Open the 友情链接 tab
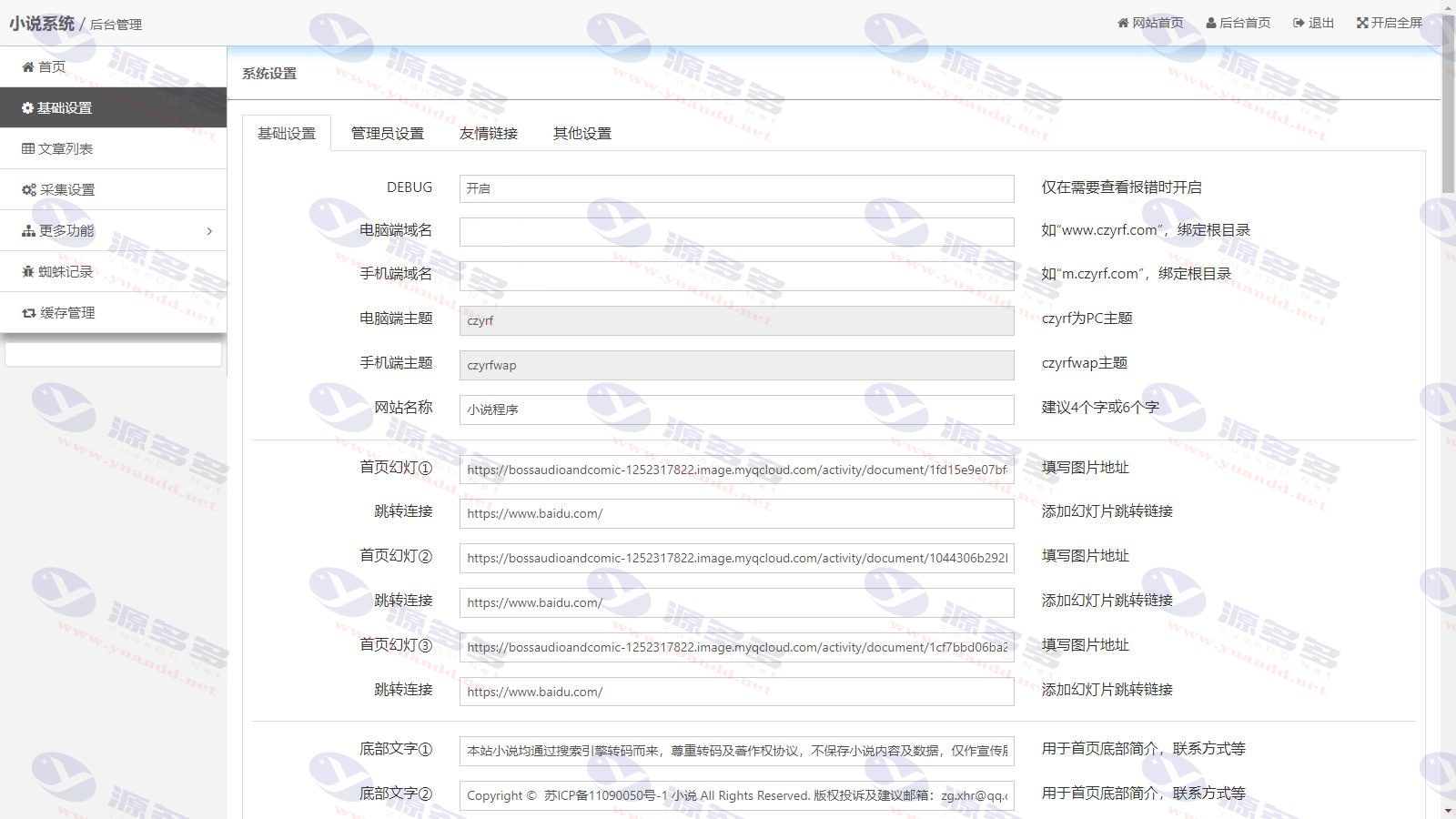The height and width of the screenshot is (819, 1456). (489, 133)
